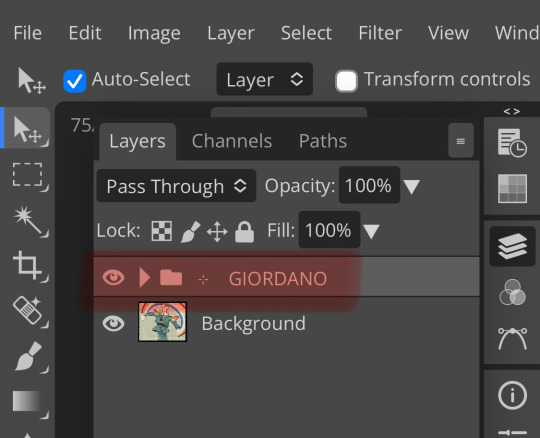
Task: Open the Pass Through blend mode dropdown
Action: [x=176, y=186]
